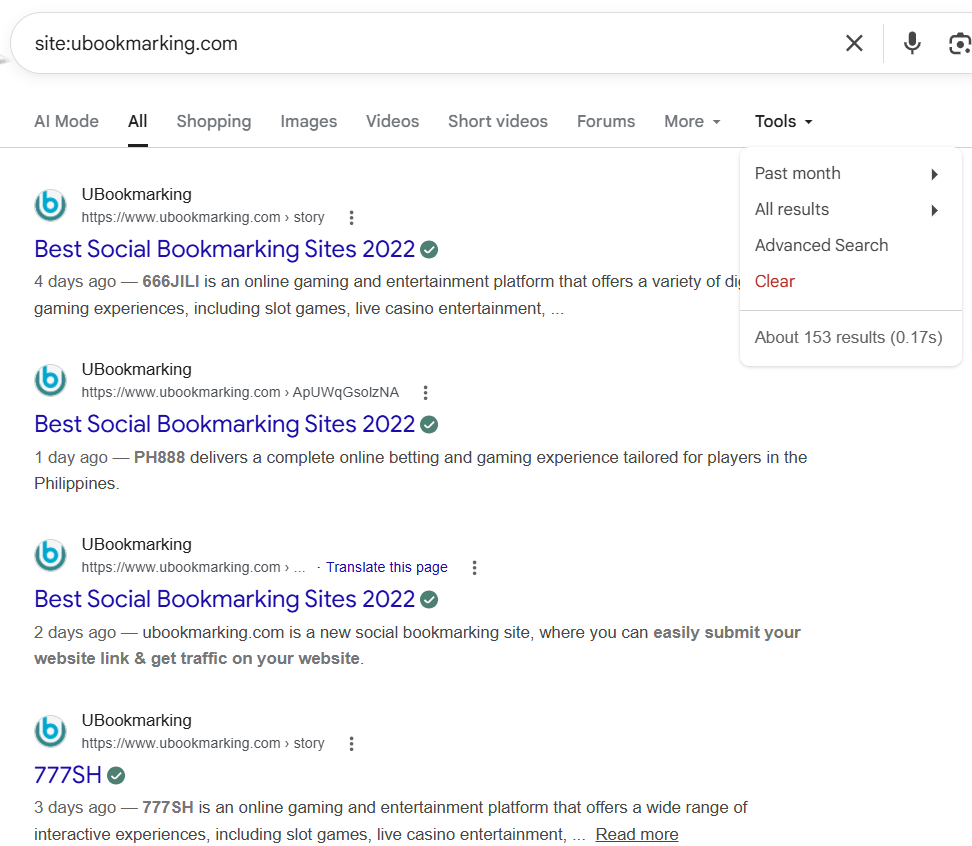Open Advanced Search from Tools menu
Viewport: 972px width, 846px height.
(821, 245)
